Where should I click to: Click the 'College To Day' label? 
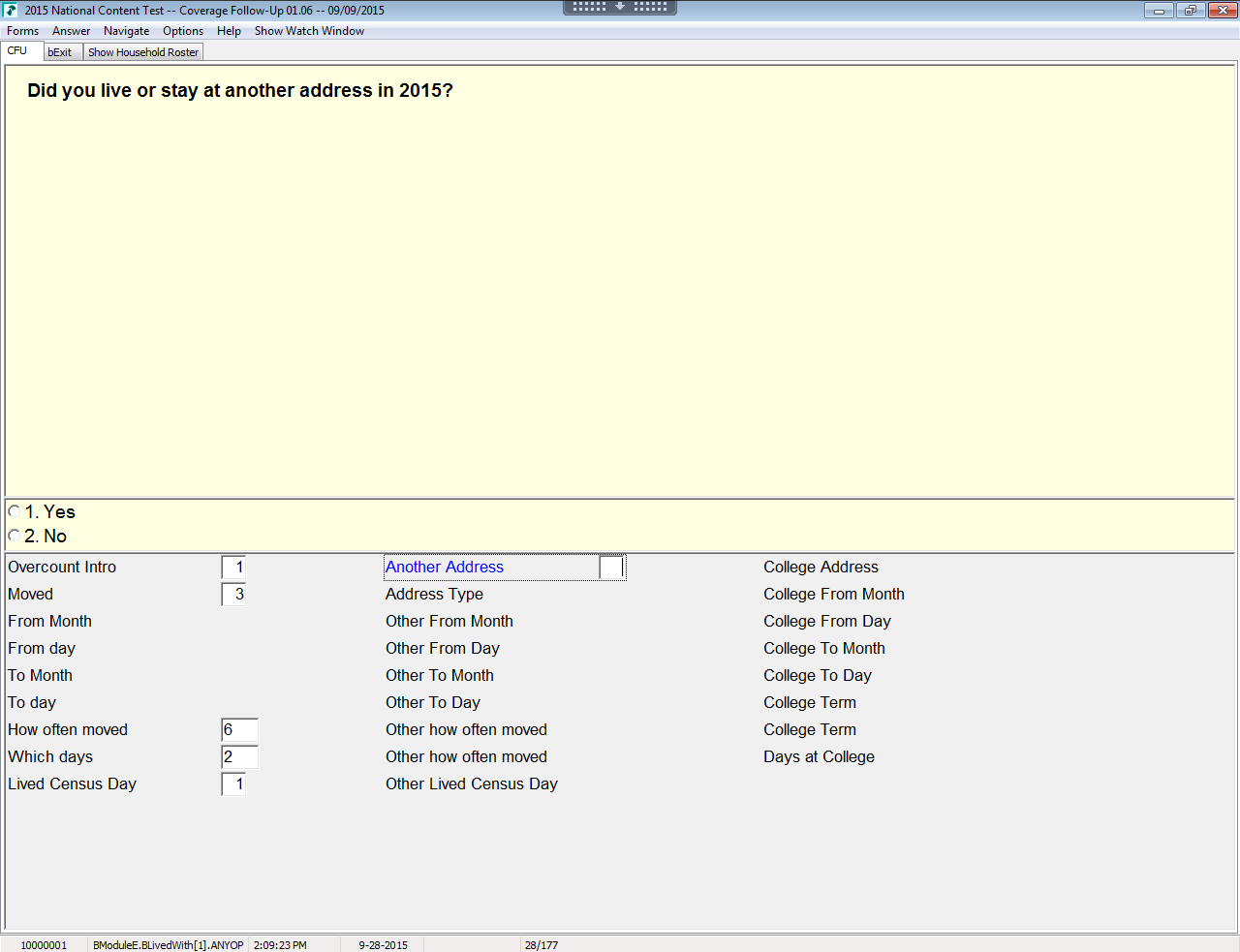[818, 676]
